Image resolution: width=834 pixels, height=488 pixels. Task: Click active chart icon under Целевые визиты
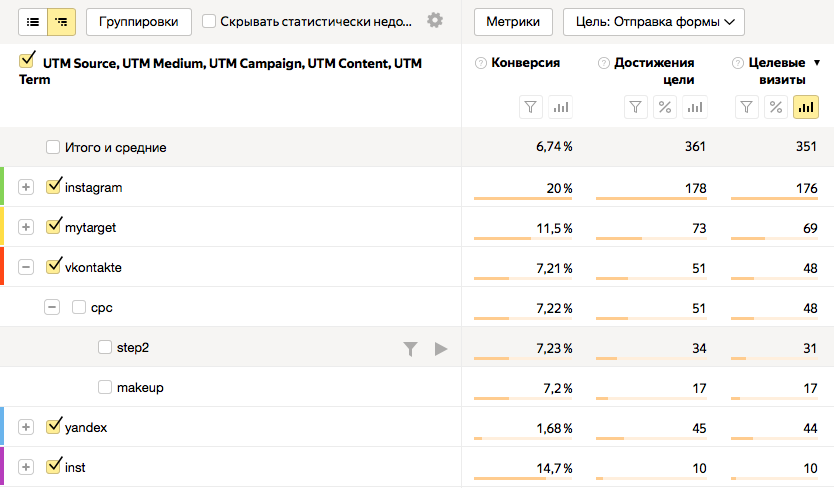[805, 107]
